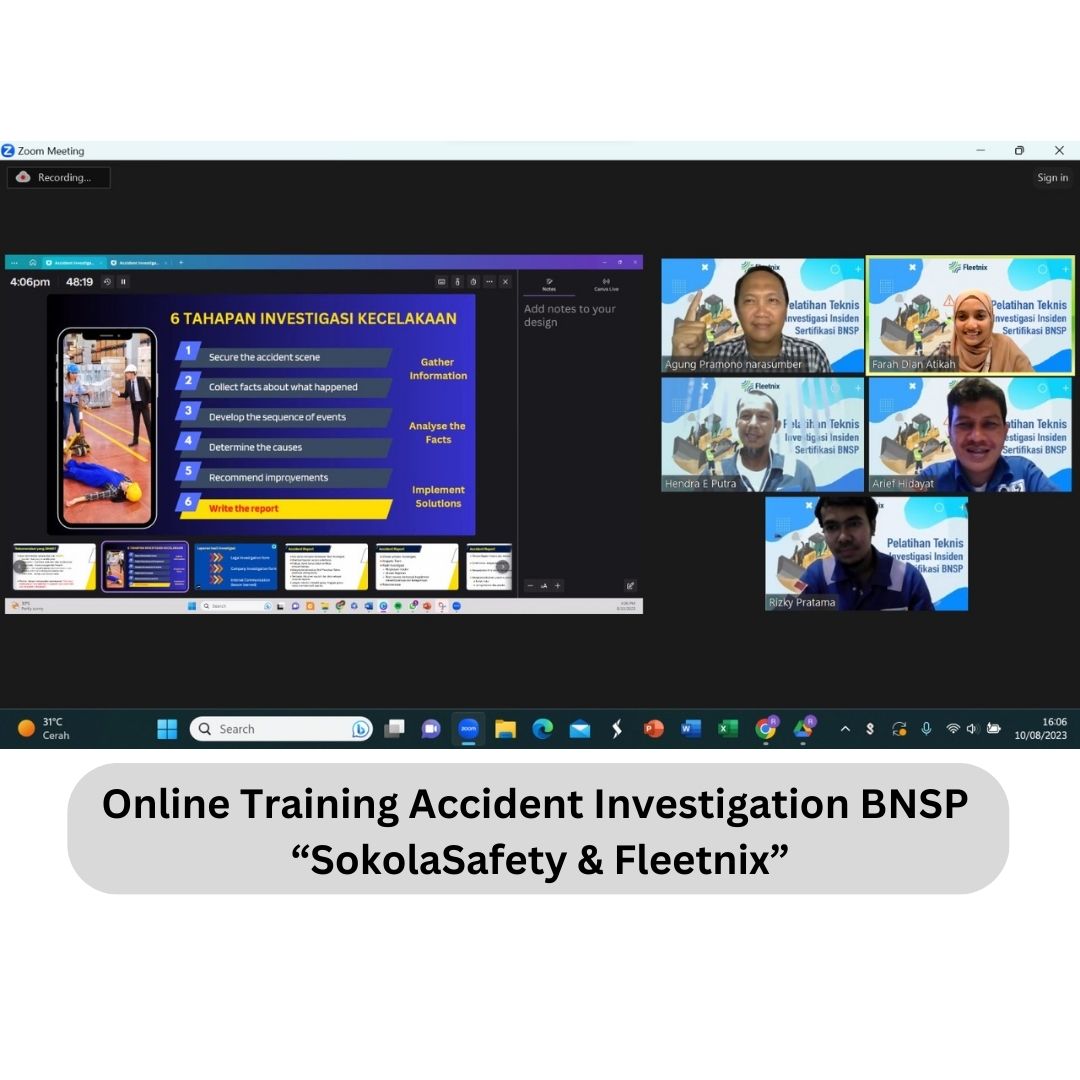Open File Explorer from the taskbar
1080x1080 pixels.
click(506, 729)
